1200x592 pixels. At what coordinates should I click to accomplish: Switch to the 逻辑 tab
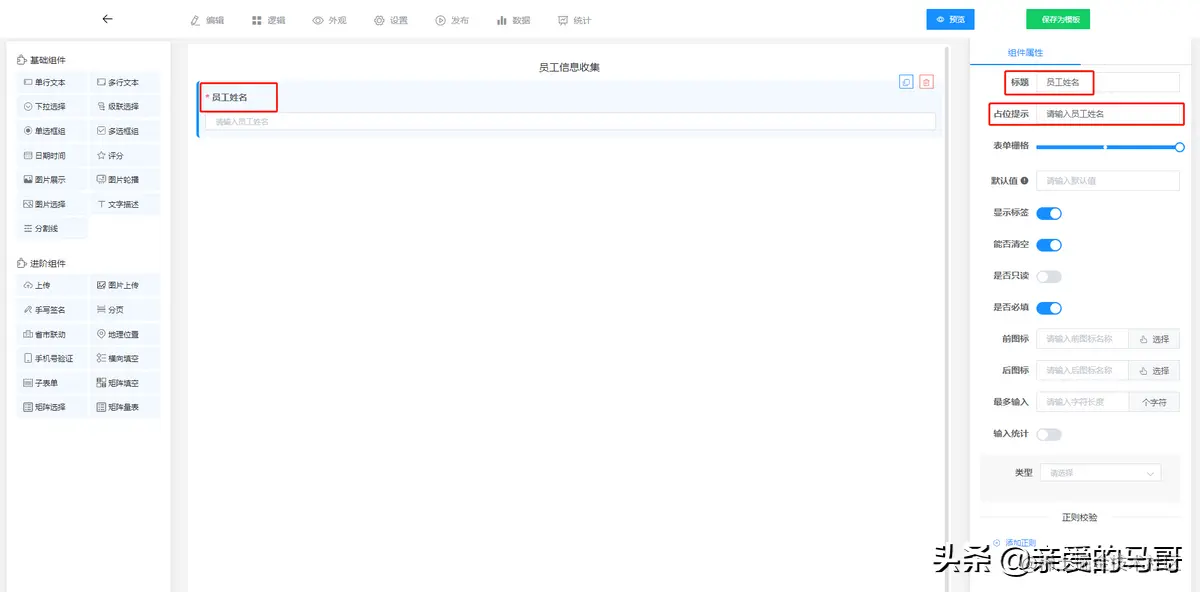click(x=268, y=19)
